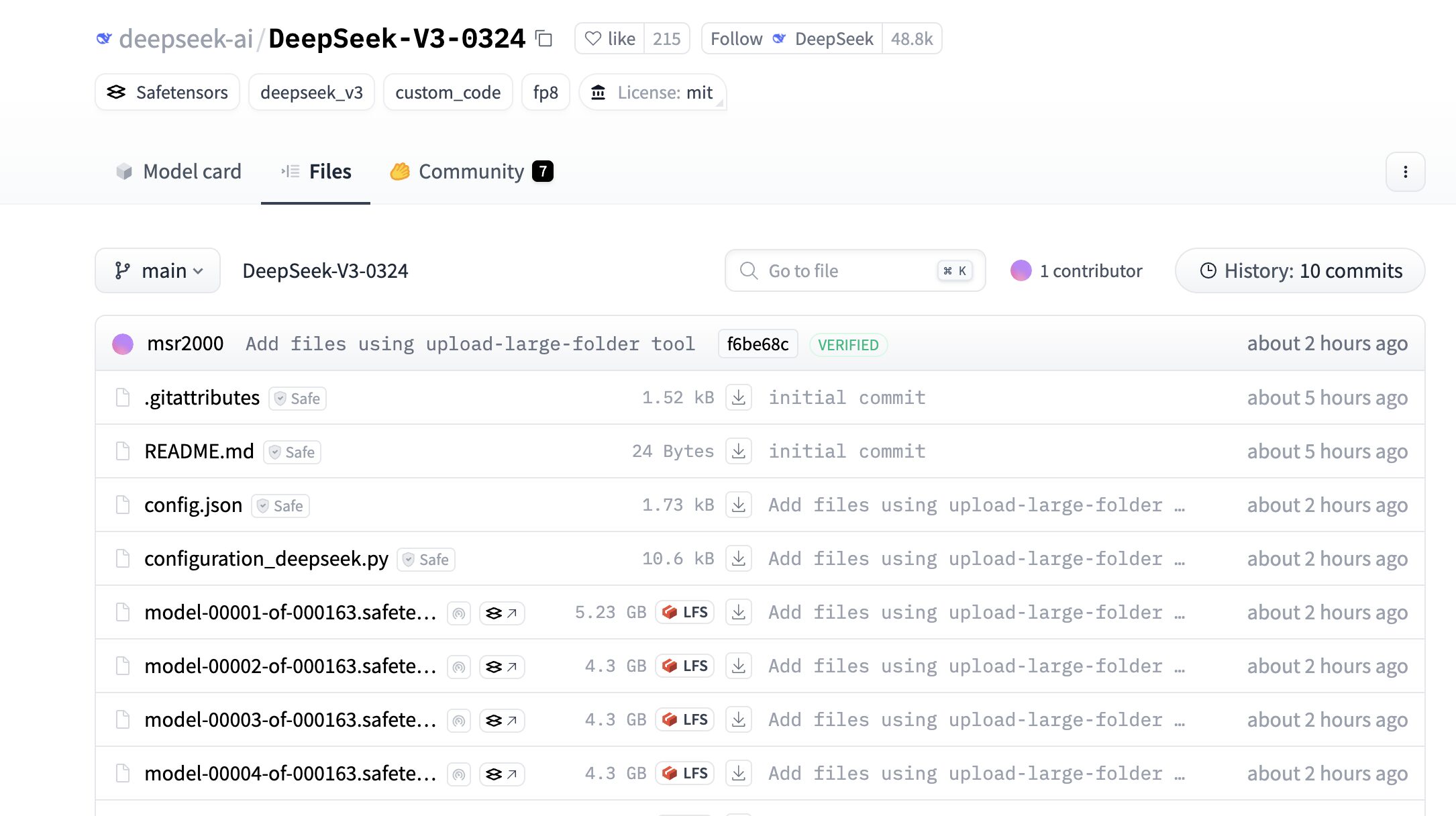The height and width of the screenshot is (816, 1456).
Task: Open the deepseek-ai organization link
Action: tap(185, 39)
